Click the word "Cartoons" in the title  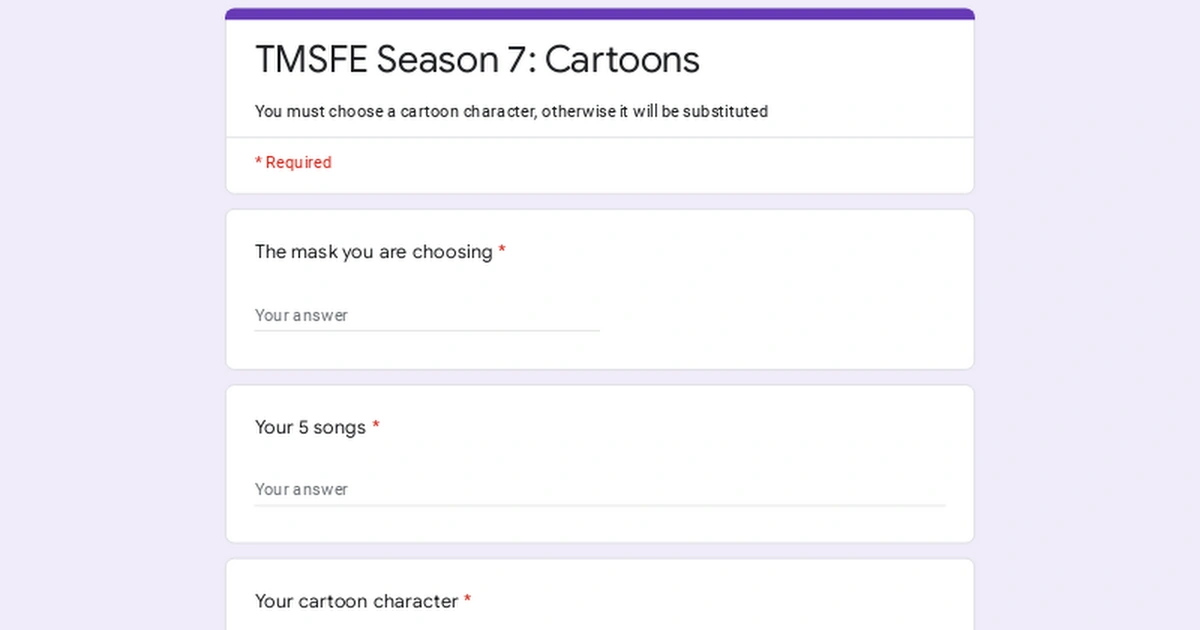[x=622, y=60]
